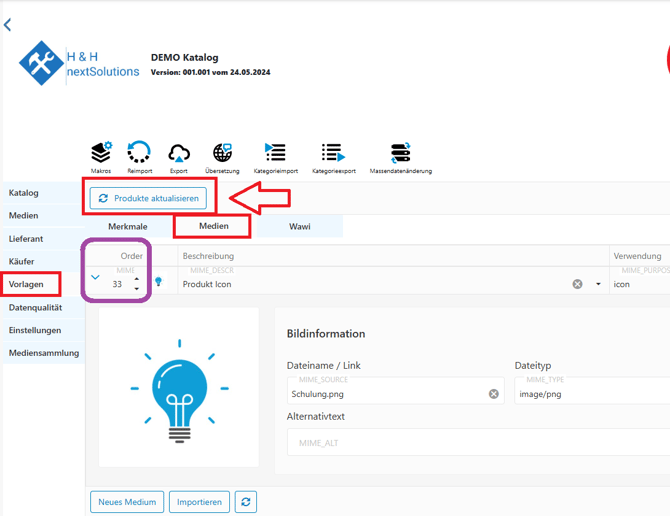Decrease the Order value with down arrow
670x516 pixels.
[137, 289]
